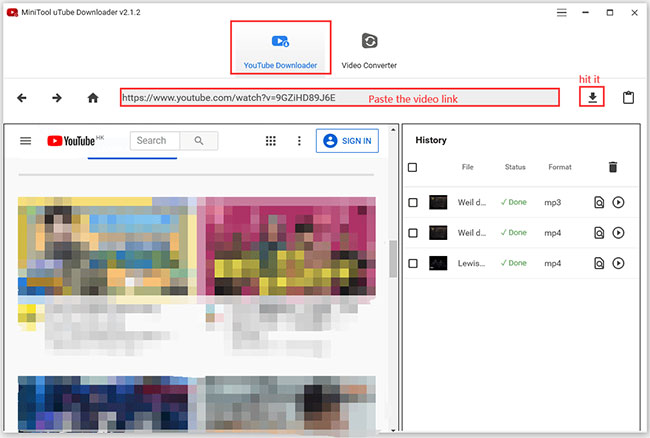Open the thumbnail of the Weil d... mp4 entry
650x438 pixels.
click(x=438, y=233)
